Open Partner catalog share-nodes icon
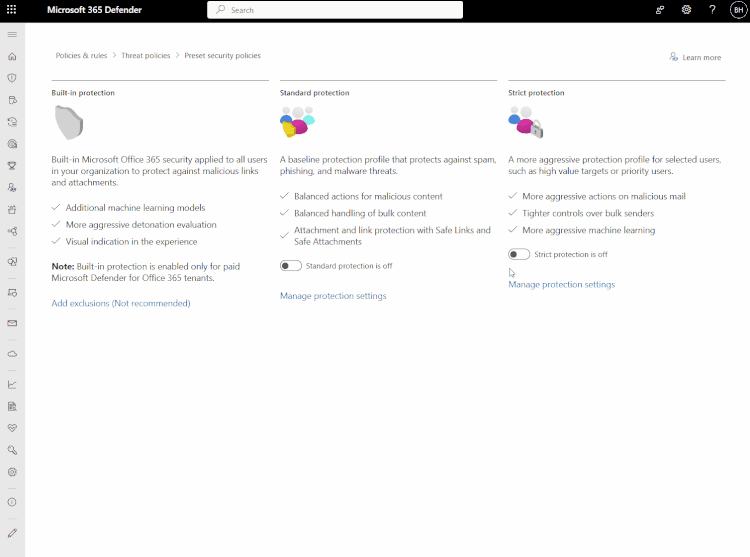Viewport: 750px width, 557px height. (12, 231)
